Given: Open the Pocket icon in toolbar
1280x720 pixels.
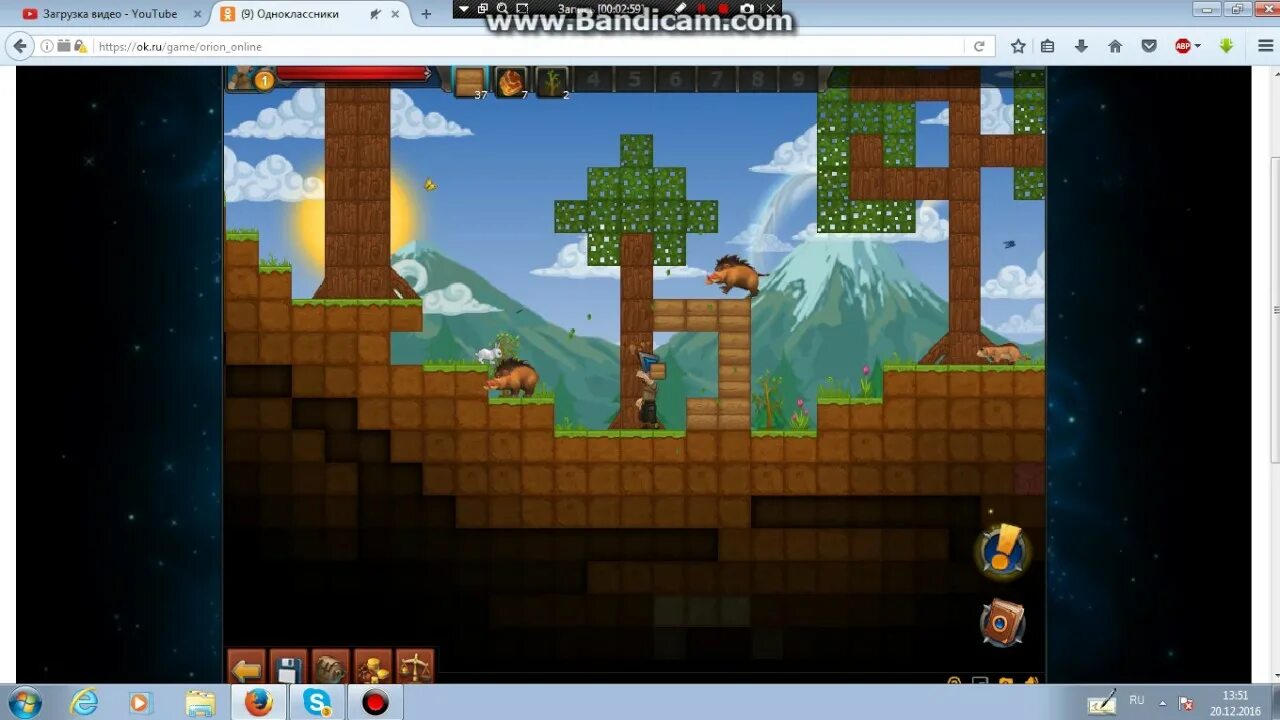Looking at the screenshot, I should [1149, 46].
